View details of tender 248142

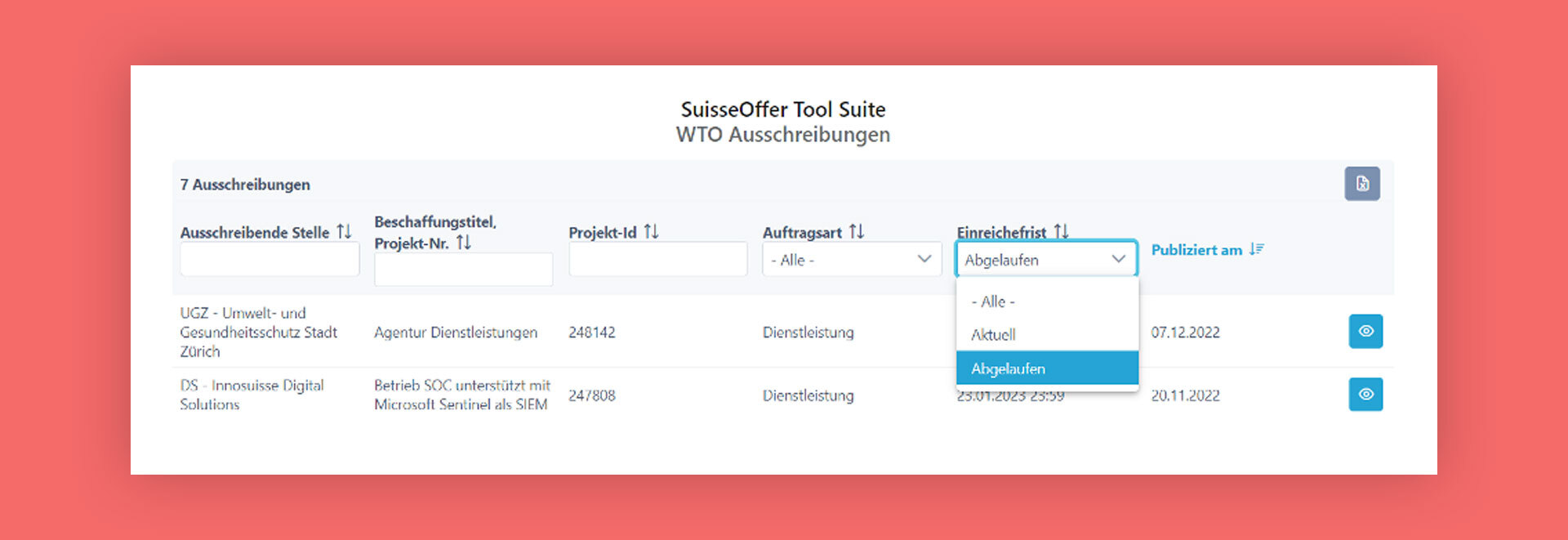(1365, 332)
